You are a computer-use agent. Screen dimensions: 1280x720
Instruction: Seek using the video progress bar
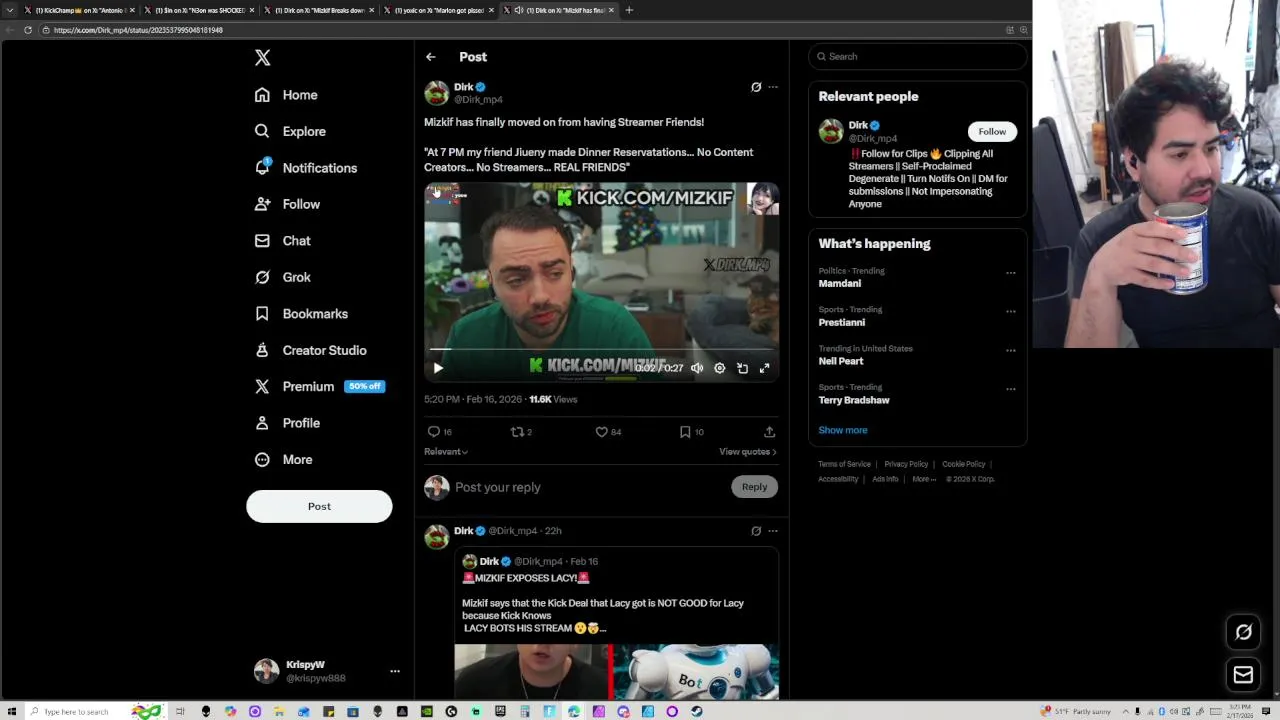tap(601, 350)
